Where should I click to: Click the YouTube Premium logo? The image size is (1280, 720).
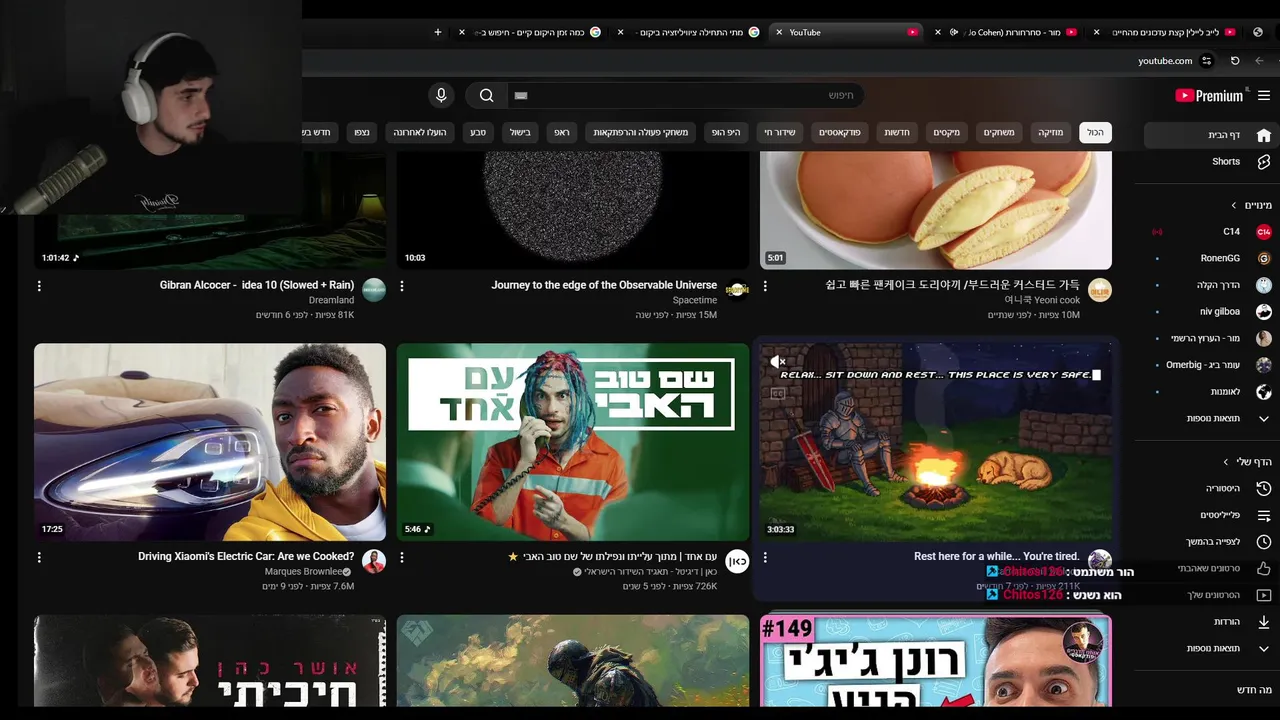click(x=1210, y=96)
